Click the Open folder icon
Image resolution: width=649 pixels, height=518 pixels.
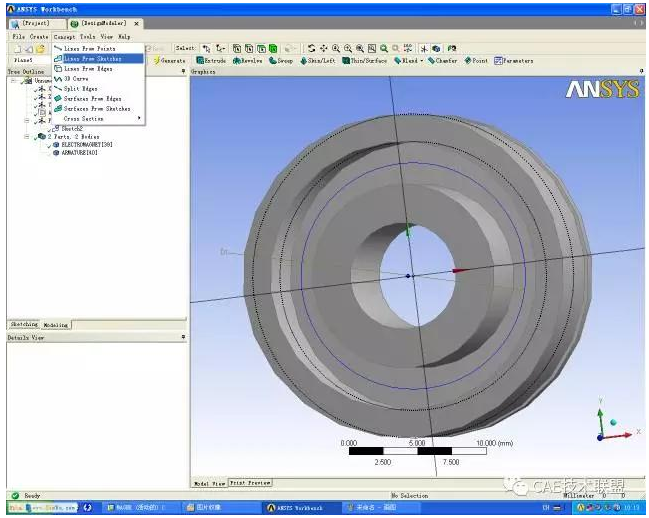[40, 49]
